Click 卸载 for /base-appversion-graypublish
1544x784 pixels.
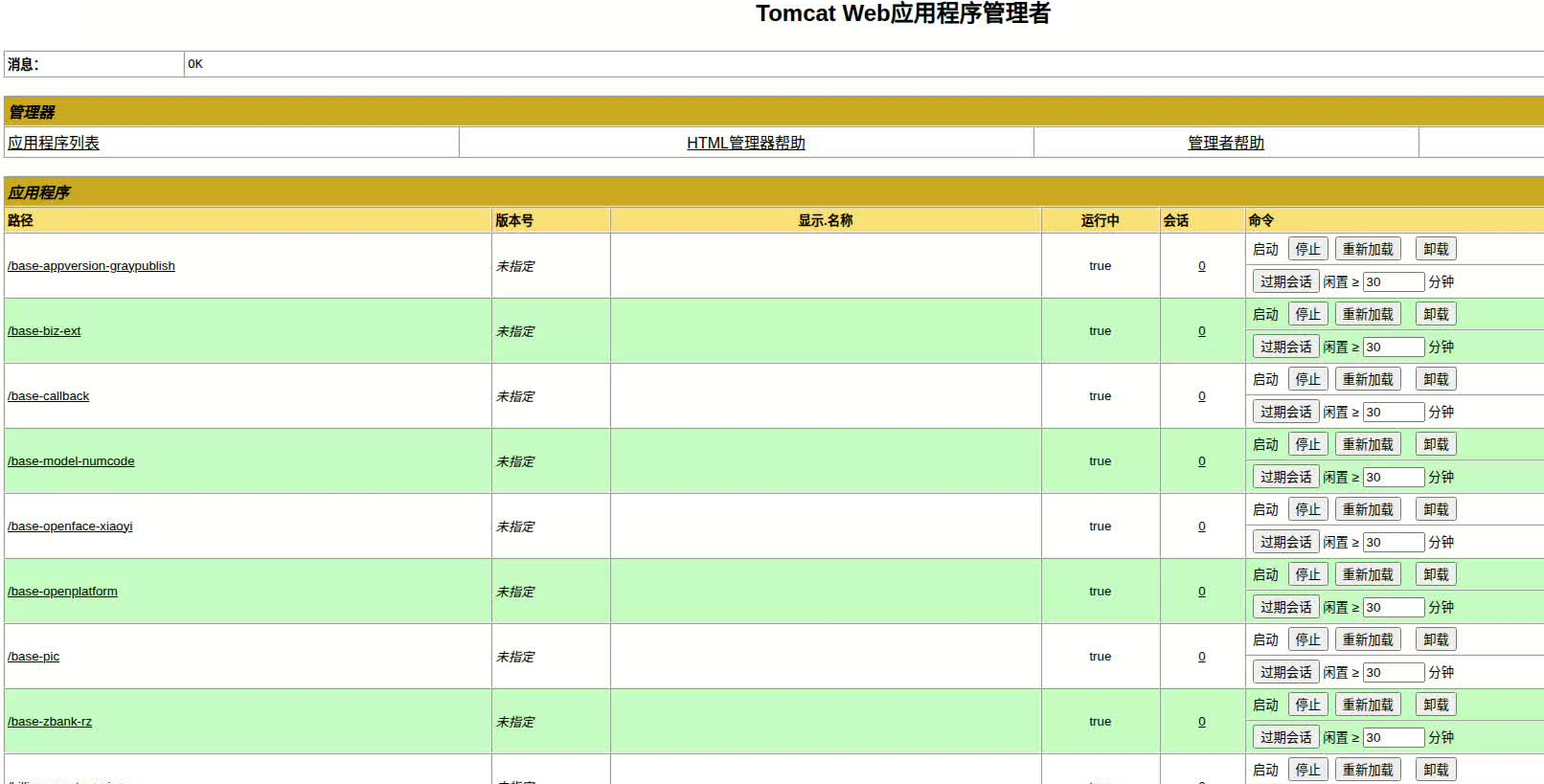[1436, 249]
